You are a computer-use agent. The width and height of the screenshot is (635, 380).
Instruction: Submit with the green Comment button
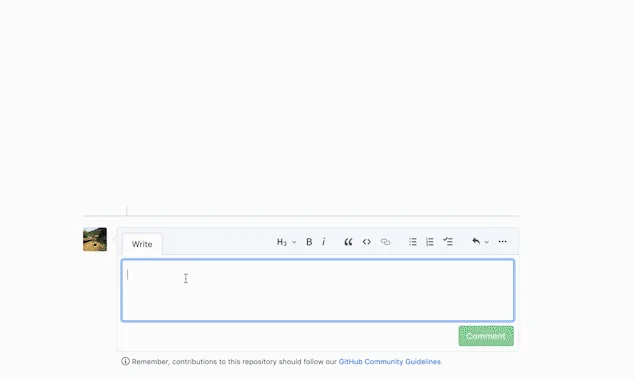486,336
